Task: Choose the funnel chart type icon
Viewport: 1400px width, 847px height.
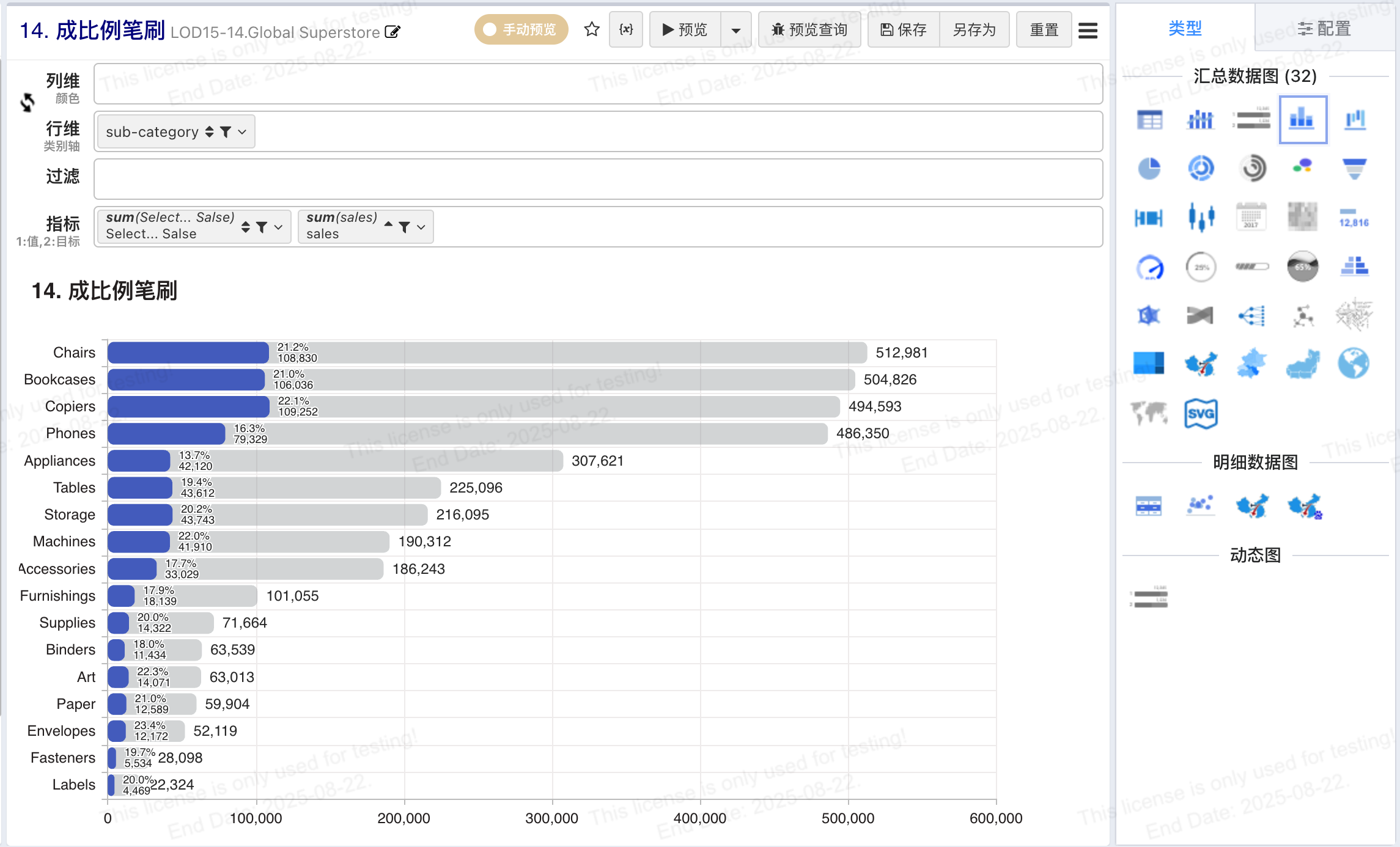Action: coord(1354,168)
